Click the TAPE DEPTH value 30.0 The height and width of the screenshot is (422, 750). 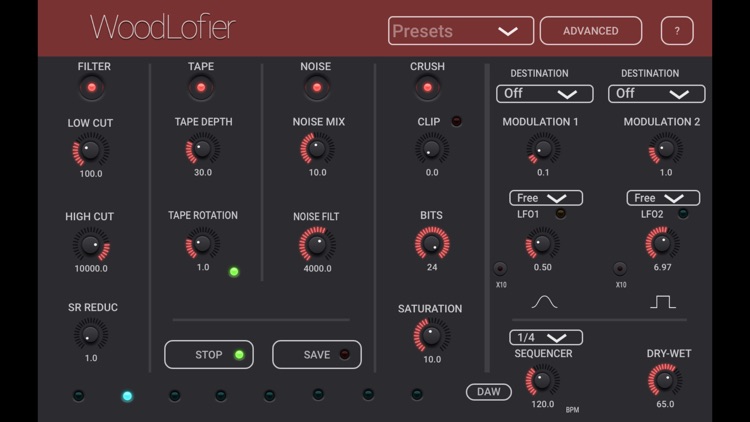pyautogui.click(x=203, y=172)
